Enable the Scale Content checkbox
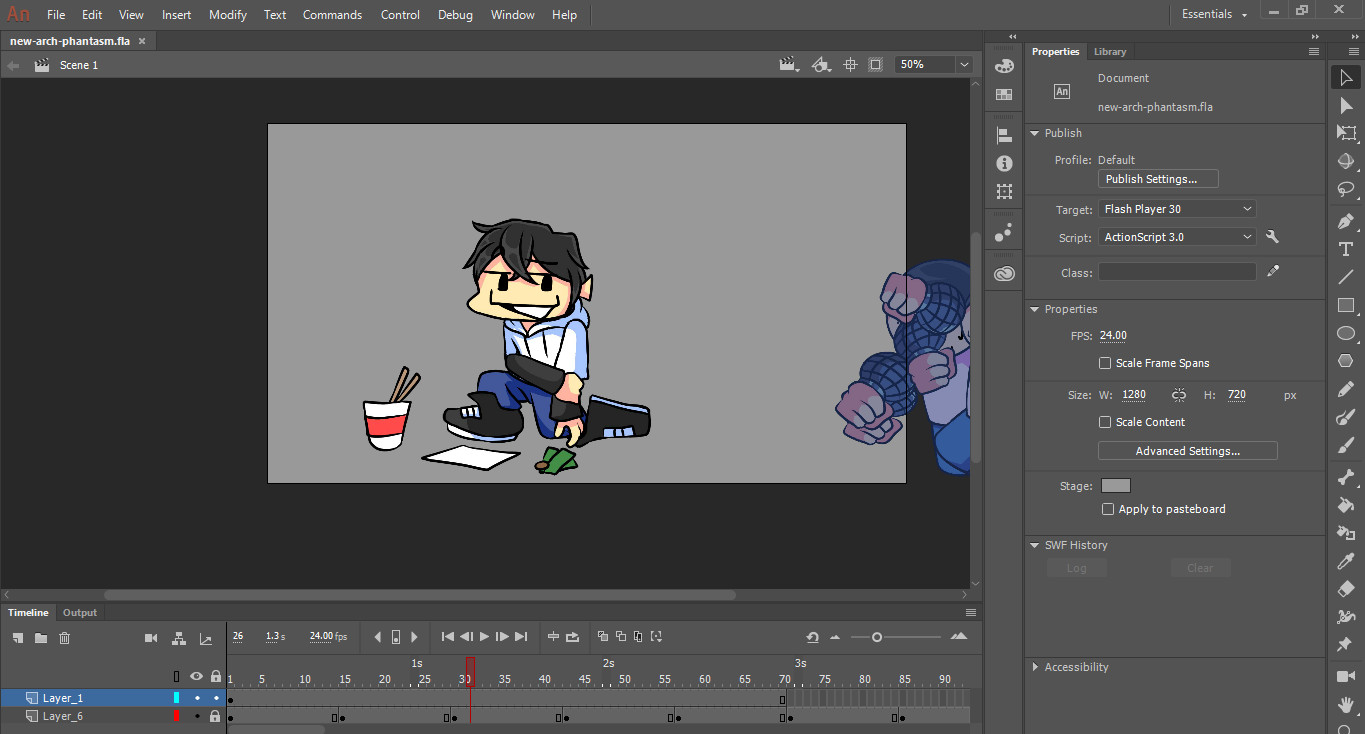The height and width of the screenshot is (734, 1365). click(1105, 422)
